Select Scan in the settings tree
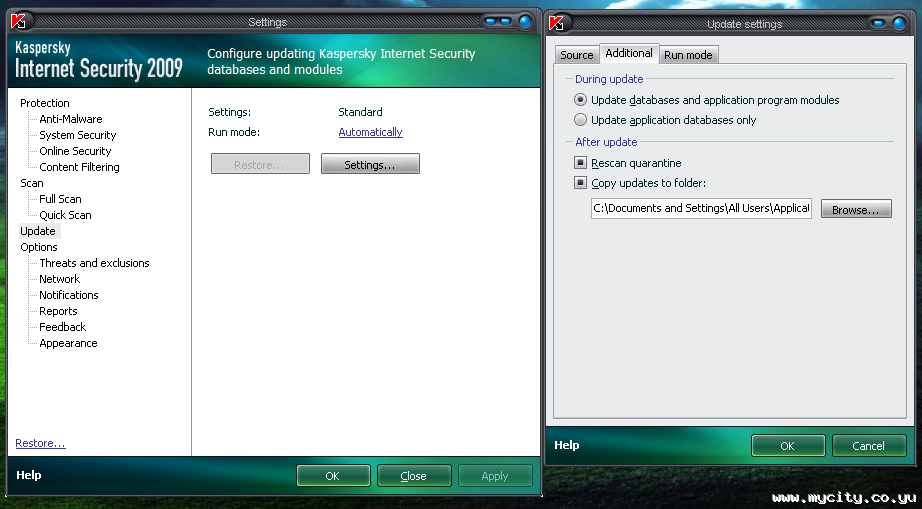922x509 pixels. pos(32,183)
